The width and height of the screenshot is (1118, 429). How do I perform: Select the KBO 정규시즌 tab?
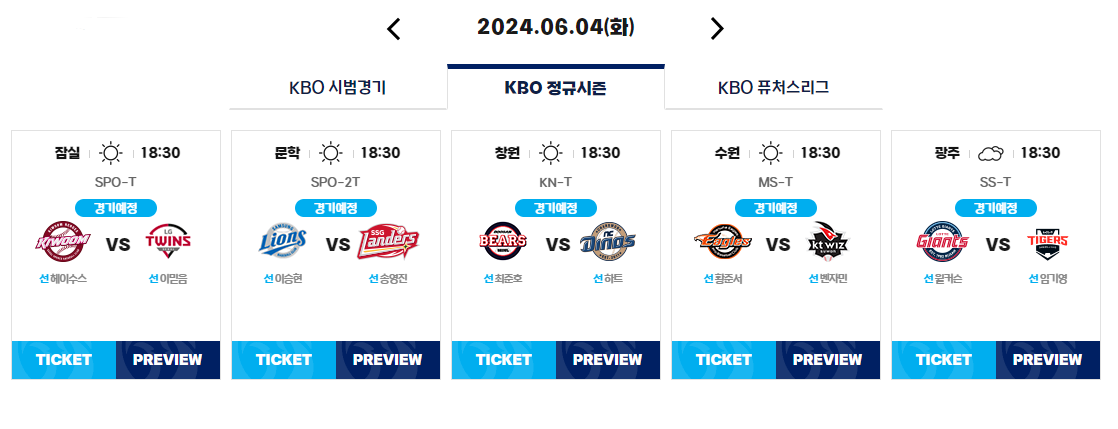click(556, 88)
